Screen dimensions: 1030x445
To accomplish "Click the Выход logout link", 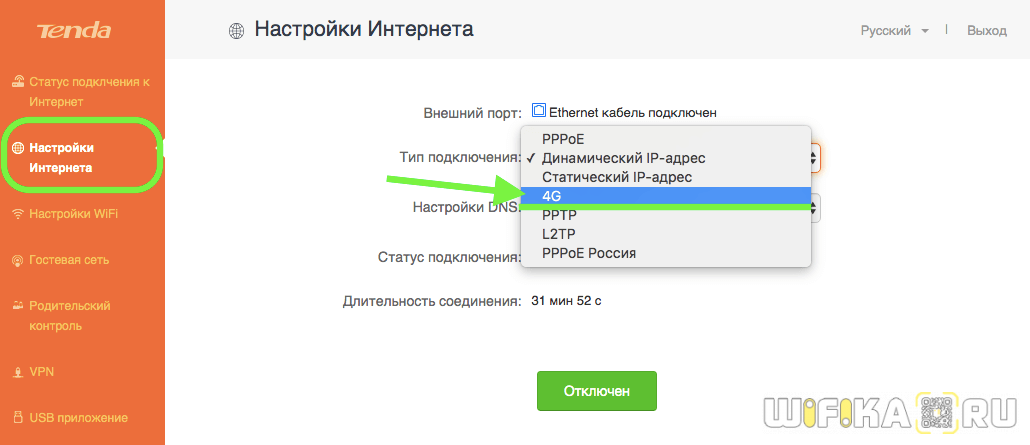I will 986,31.
